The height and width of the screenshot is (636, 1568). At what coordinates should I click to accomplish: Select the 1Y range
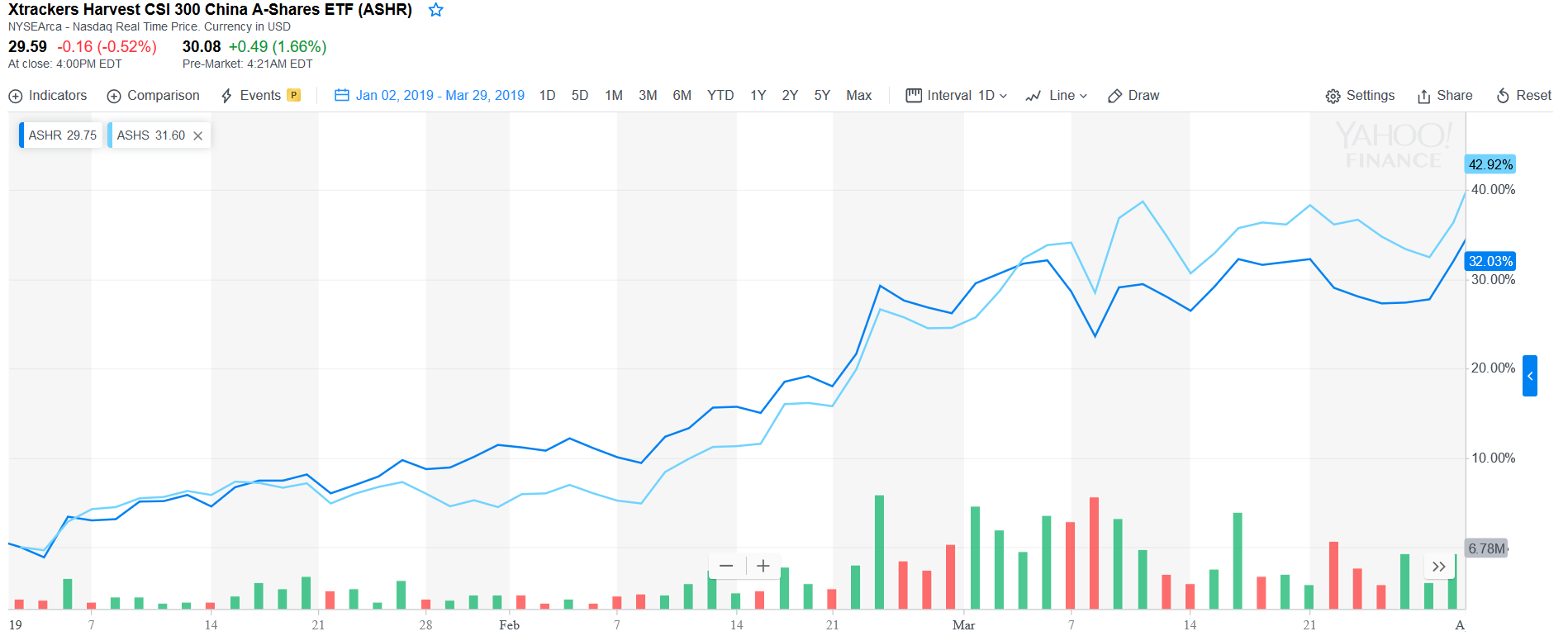point(758,96)
